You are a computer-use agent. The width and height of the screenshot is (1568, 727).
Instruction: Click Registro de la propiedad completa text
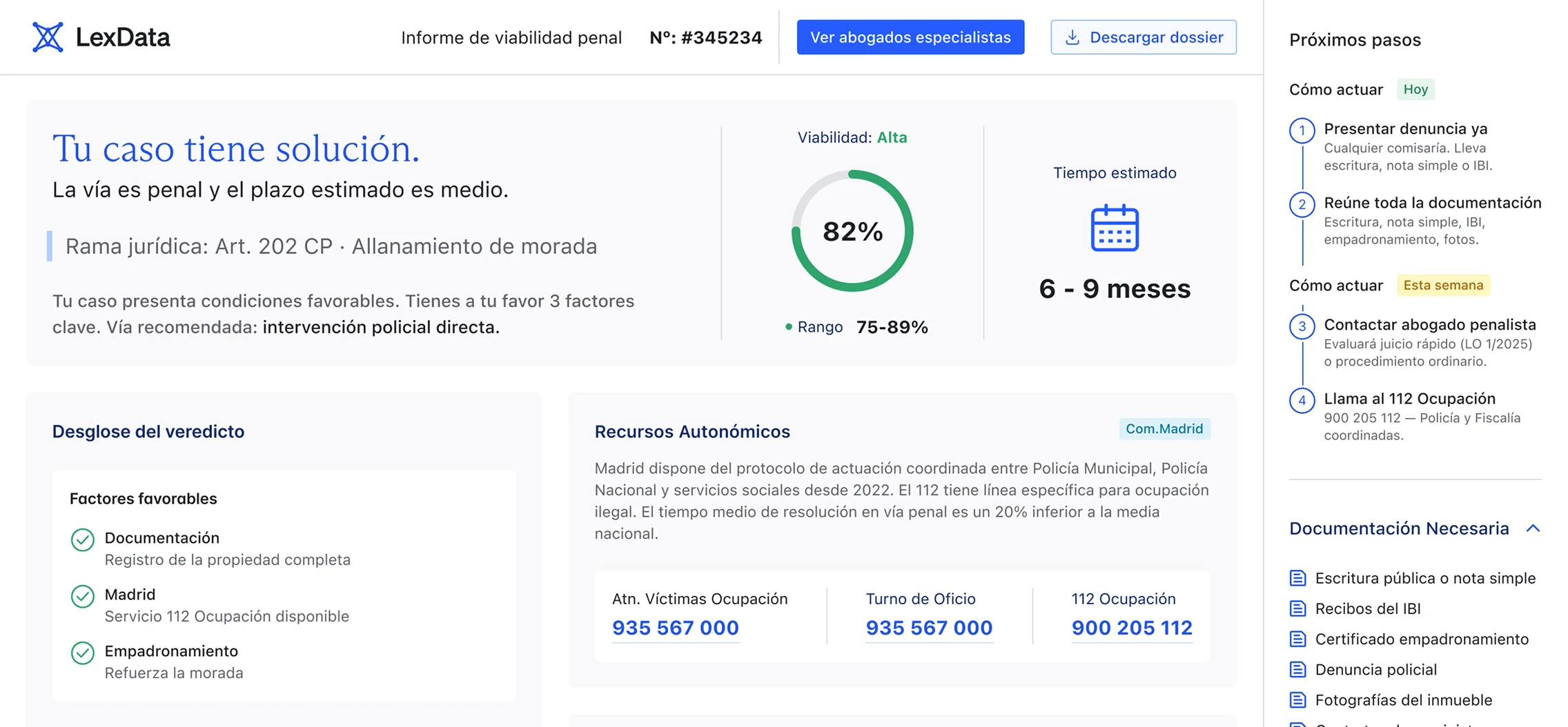(x=228, y=559)
